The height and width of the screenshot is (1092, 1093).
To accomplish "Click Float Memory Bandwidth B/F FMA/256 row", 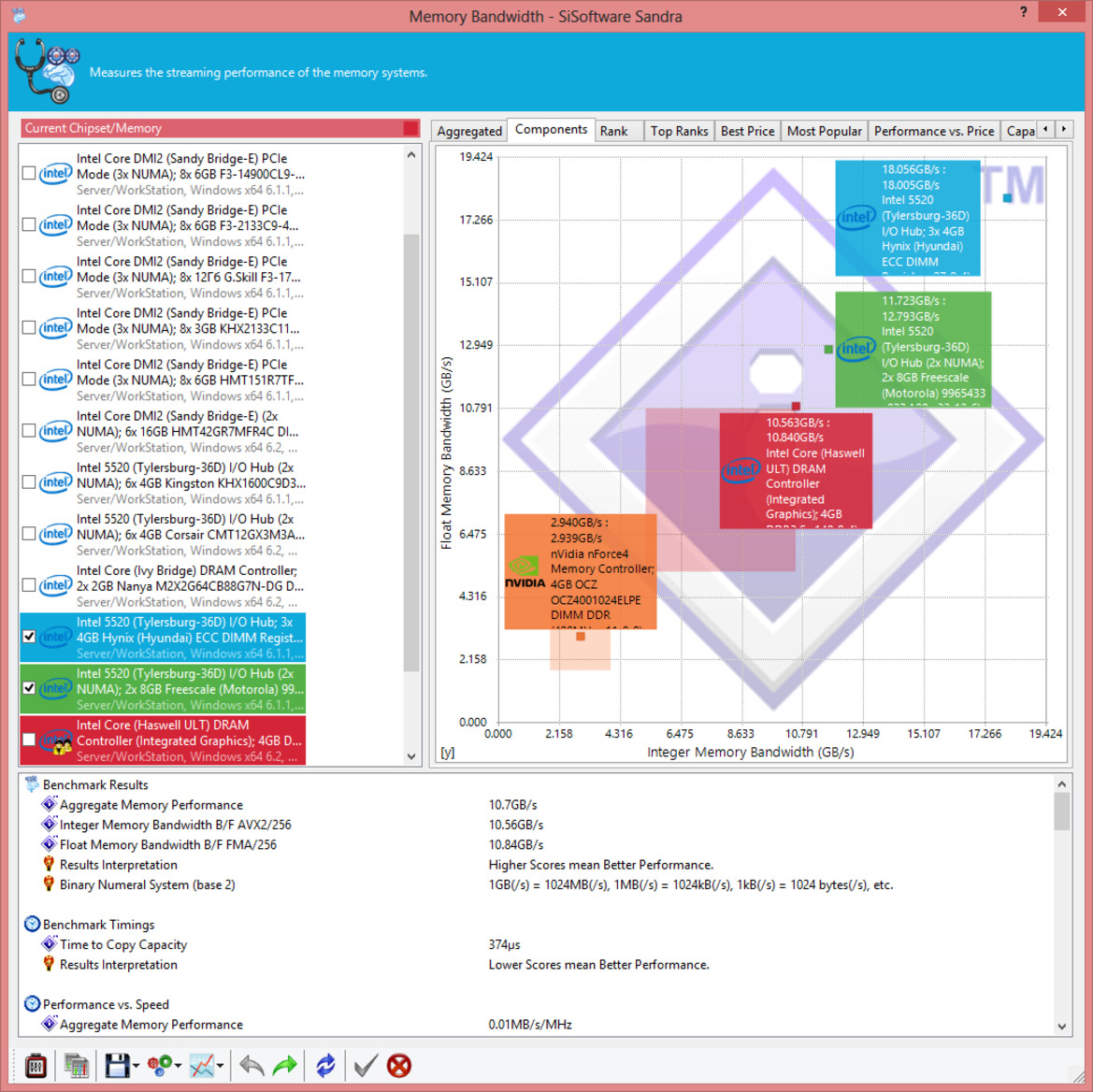I will (537, 844).
